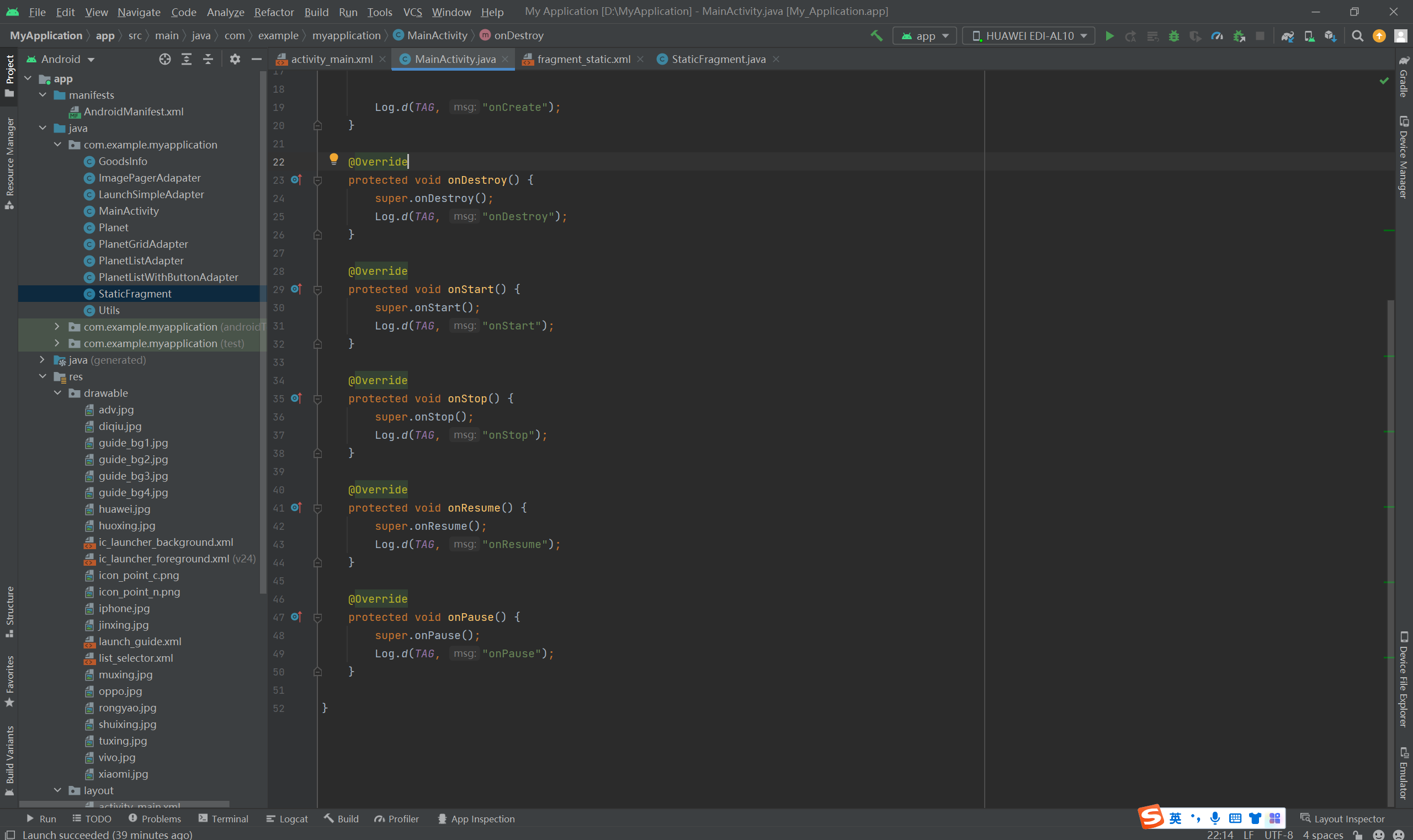Open the Terminal tool window button

[x=224, y=818]
